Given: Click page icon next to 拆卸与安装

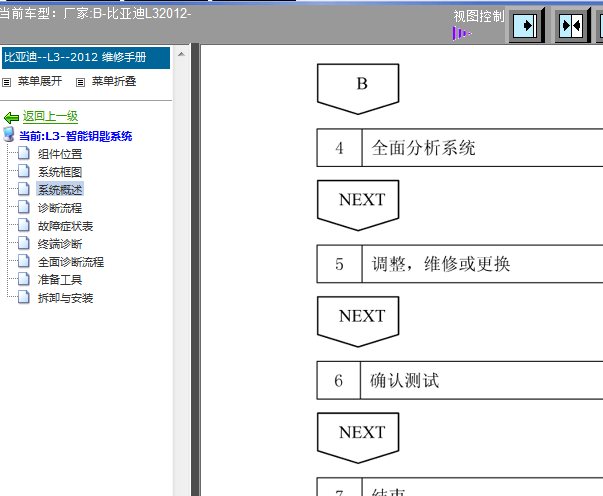Looking at the screenshot, I should [x=23, y=297].
